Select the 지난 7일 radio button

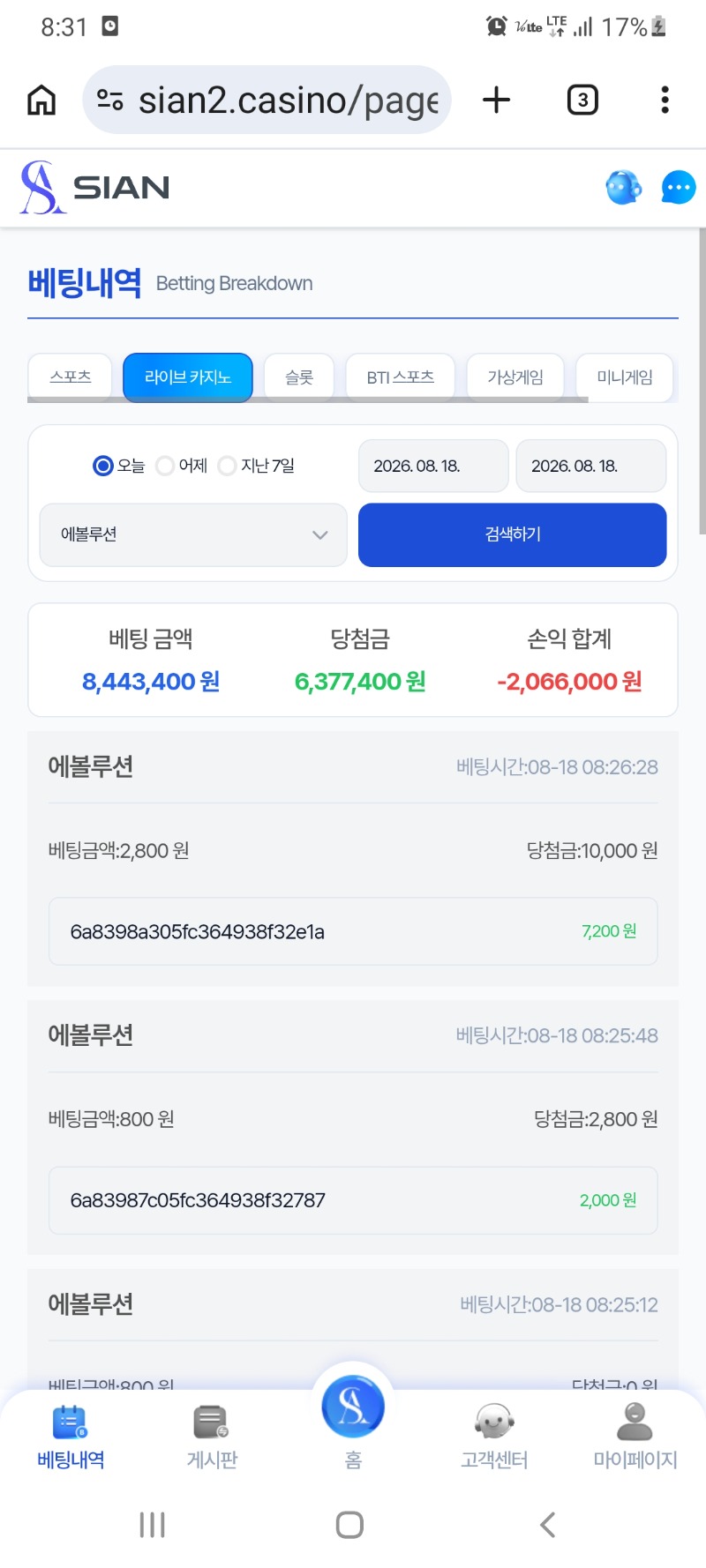pyautogui.click(x=227, y=466)
